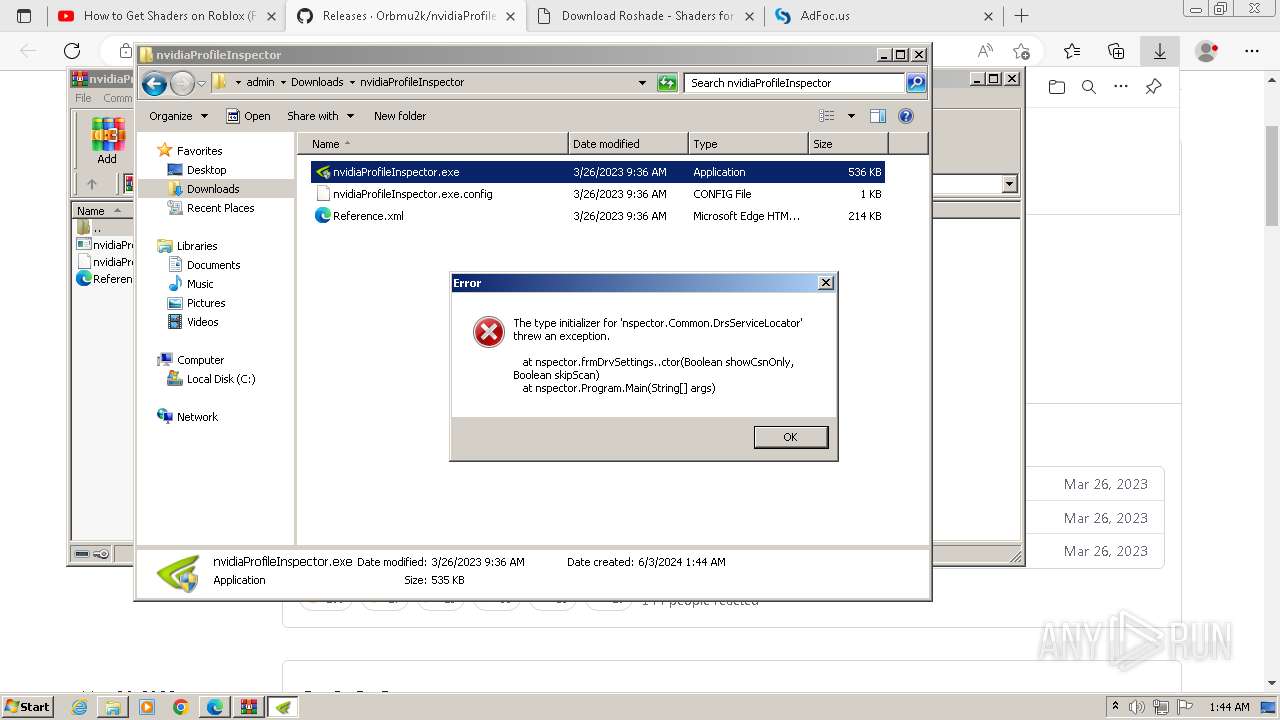
Task: Click admin in the address breadcrumb
Action: click(260, 83)
